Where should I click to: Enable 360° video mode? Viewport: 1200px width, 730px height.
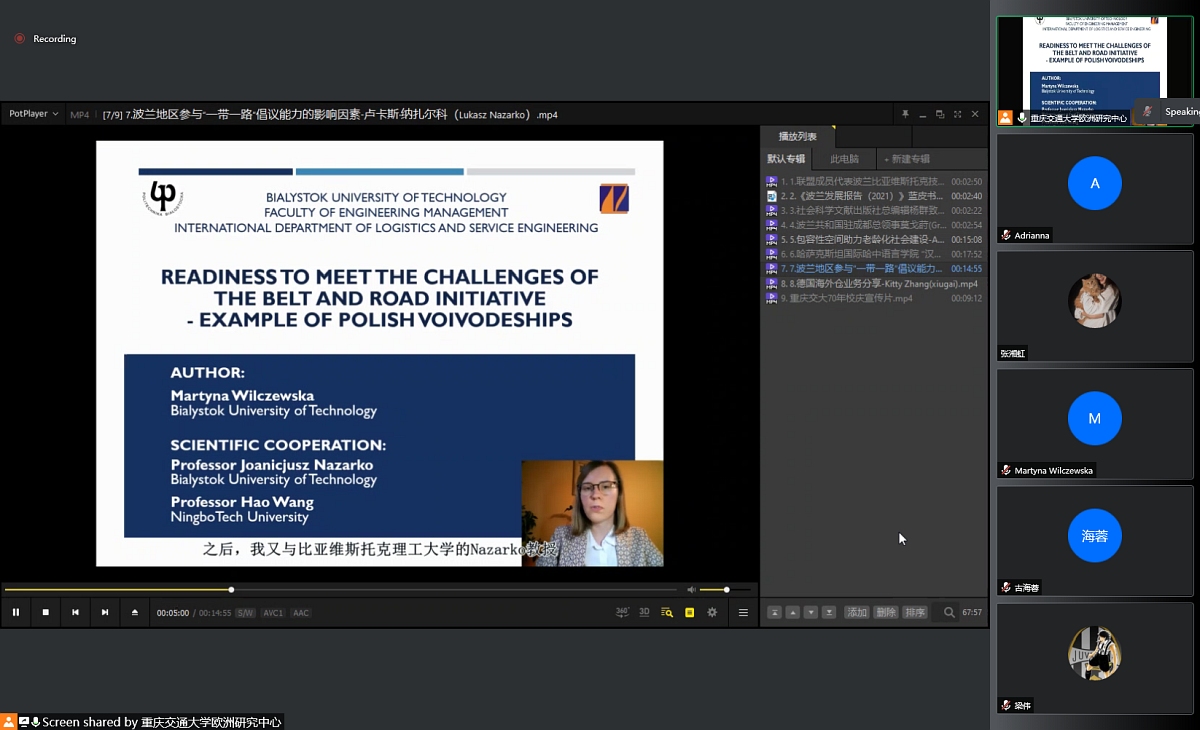pyautogui.click(x=622, y=612)
